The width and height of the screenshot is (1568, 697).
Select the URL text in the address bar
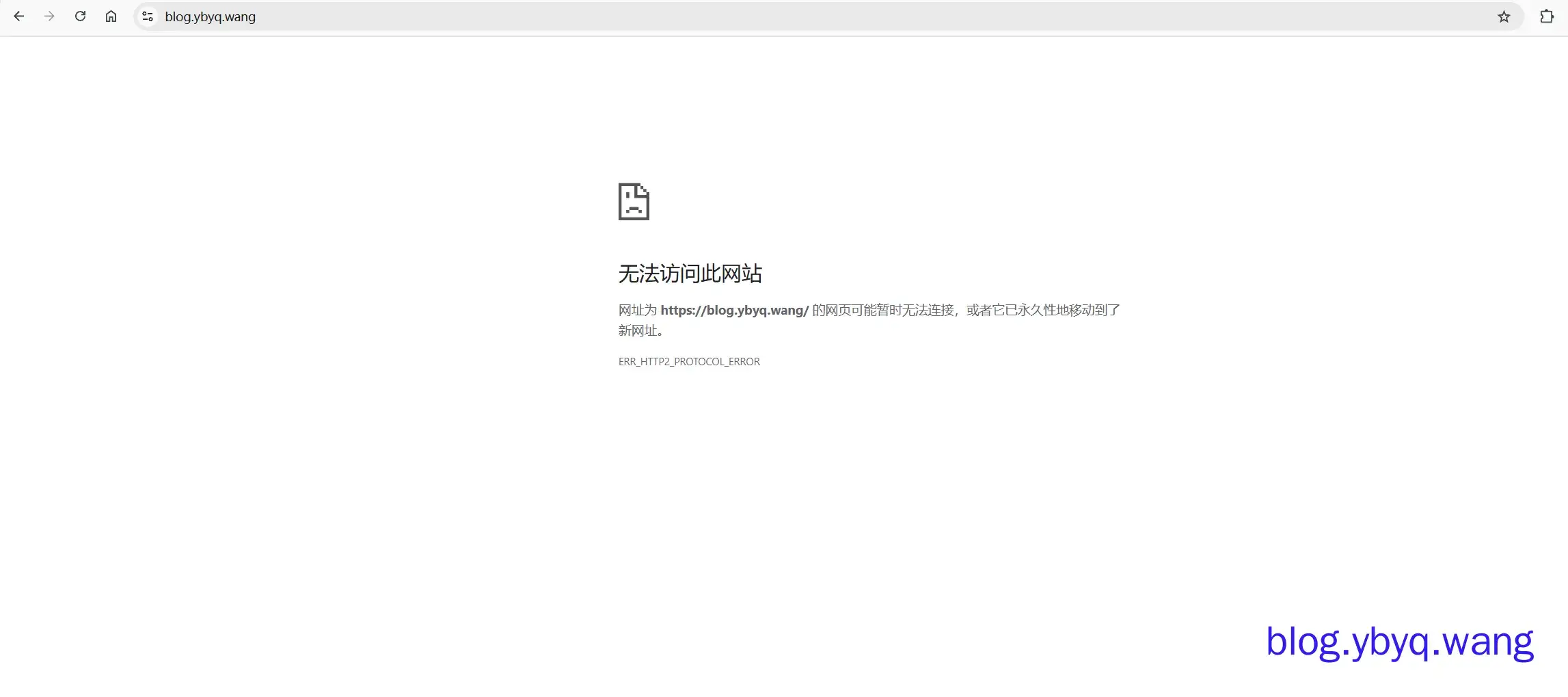click(x=210, y=17)
